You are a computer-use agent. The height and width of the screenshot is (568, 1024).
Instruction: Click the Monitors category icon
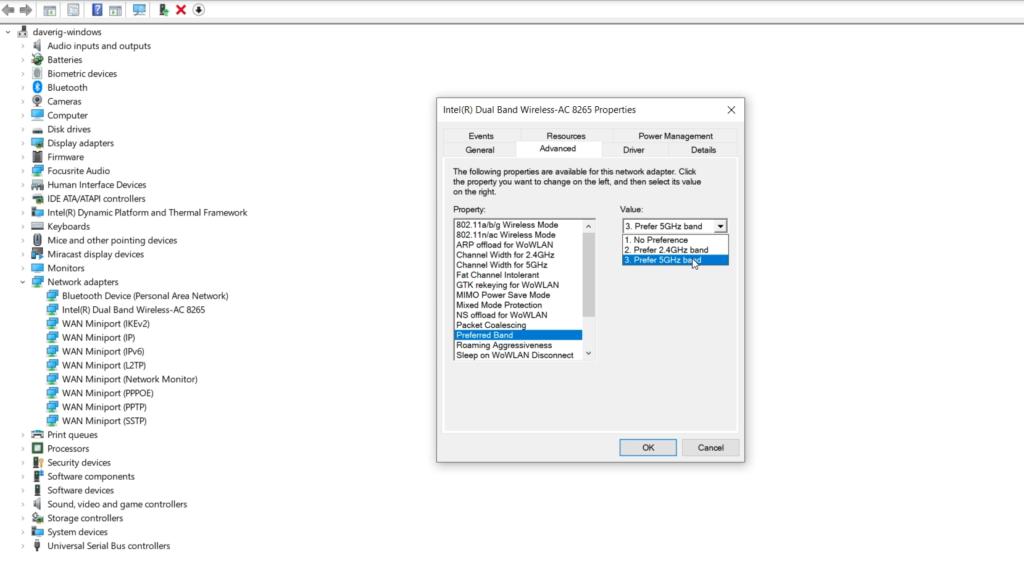37,268
